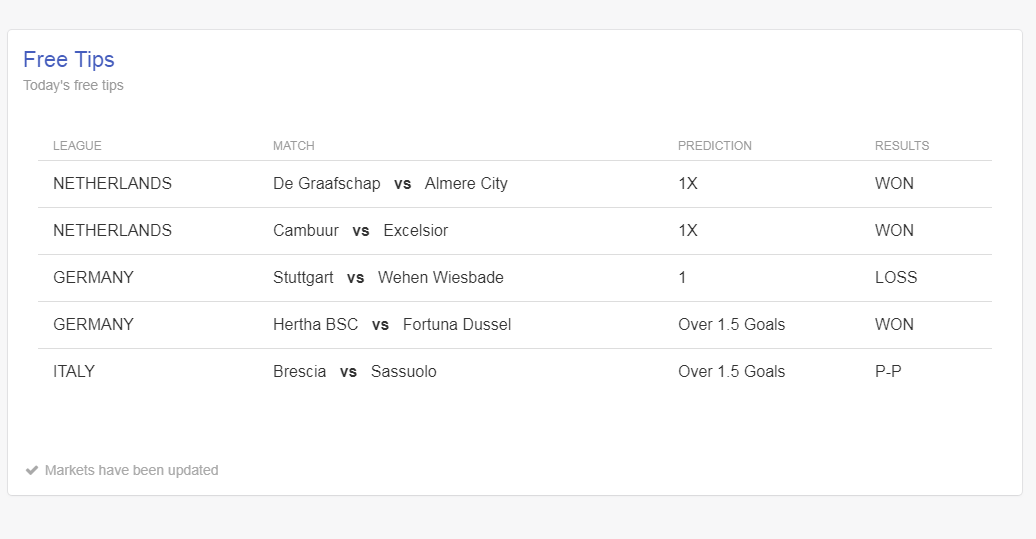Click the Brescia team name
Screen dimensions: 1036x539
299,371
